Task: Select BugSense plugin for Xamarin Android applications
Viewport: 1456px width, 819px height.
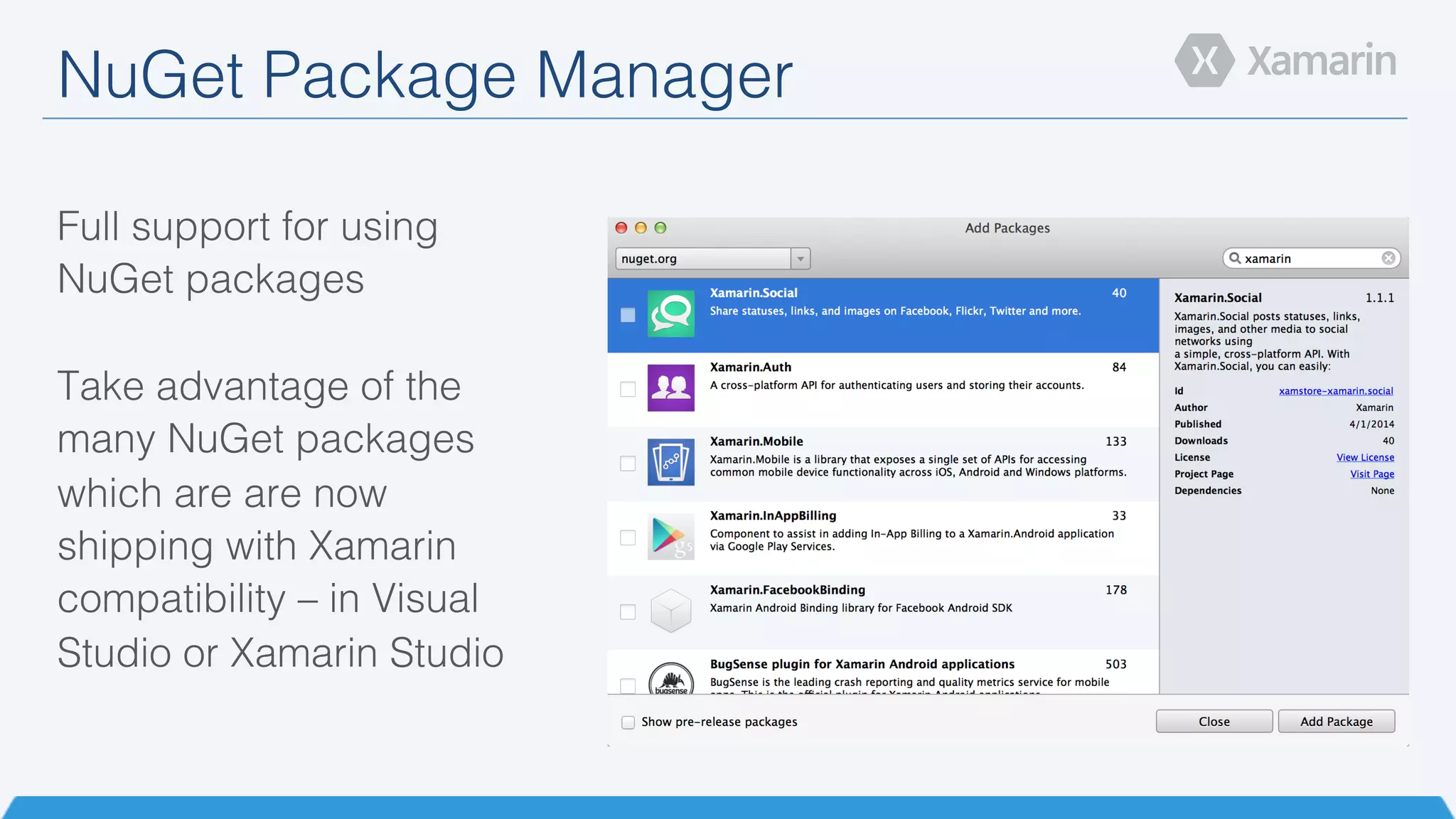Action: 862,664
